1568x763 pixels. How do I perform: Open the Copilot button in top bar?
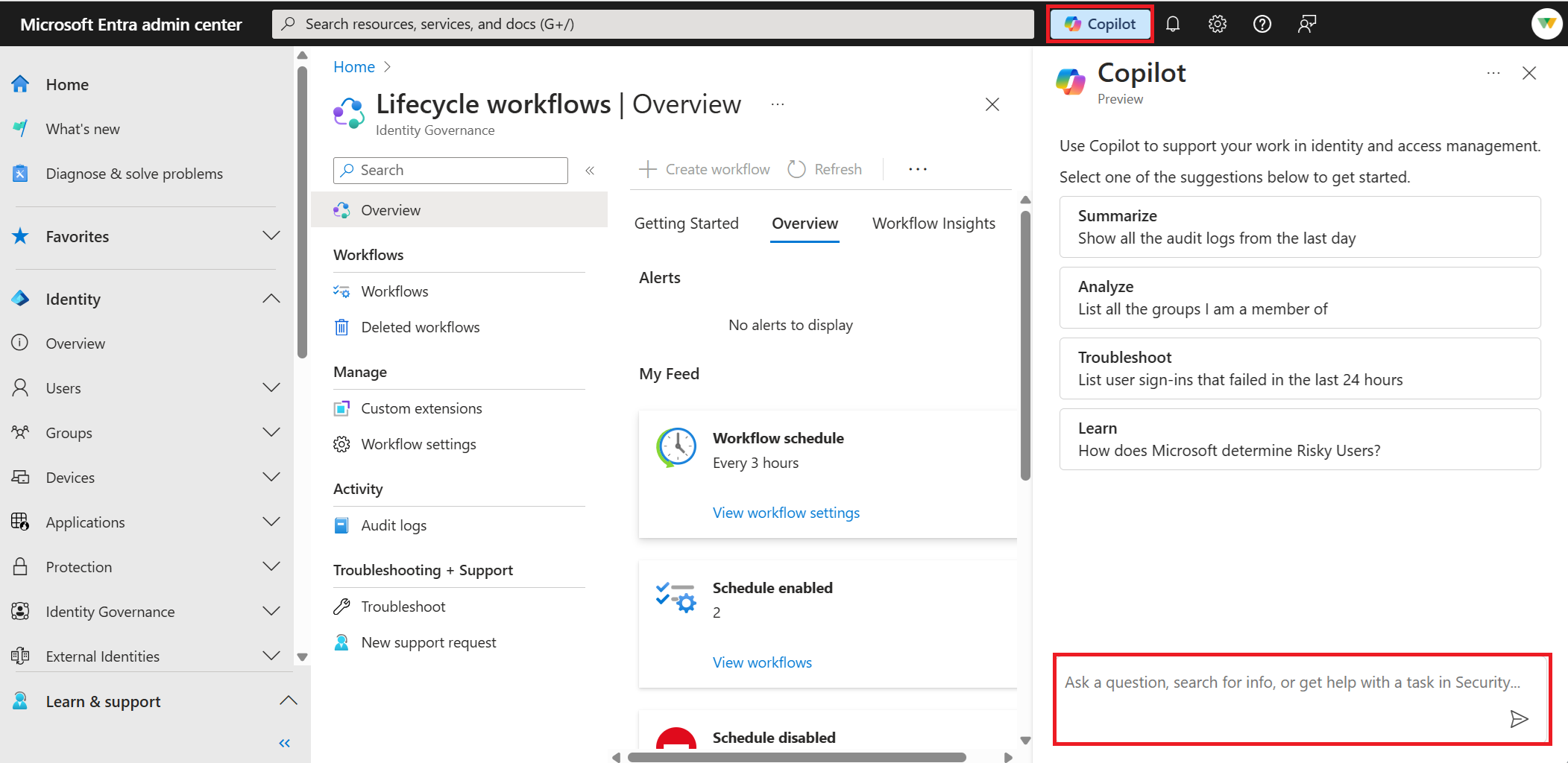[1100, 24]
